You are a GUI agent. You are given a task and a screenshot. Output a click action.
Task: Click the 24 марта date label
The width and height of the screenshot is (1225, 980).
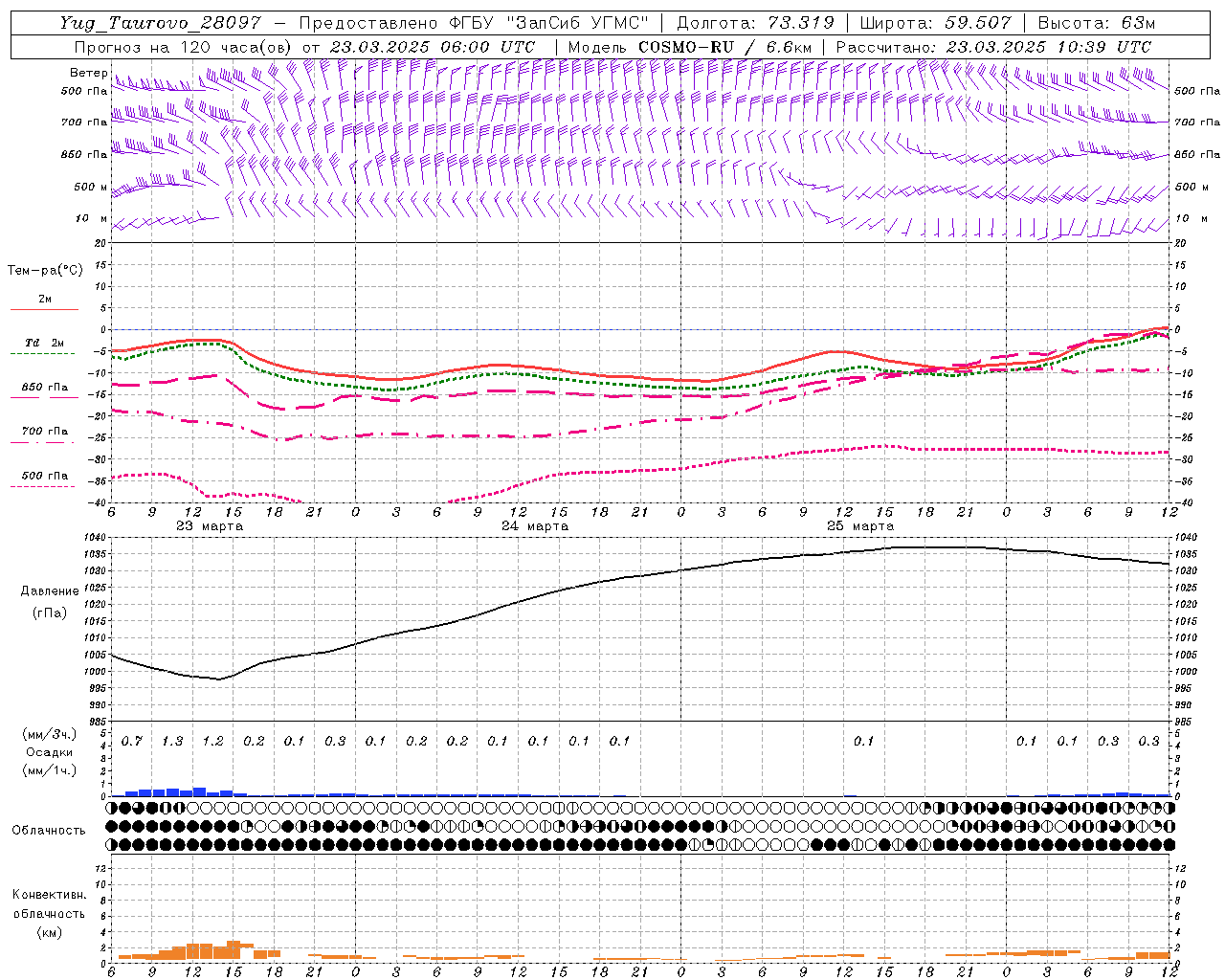click(535, 526)
